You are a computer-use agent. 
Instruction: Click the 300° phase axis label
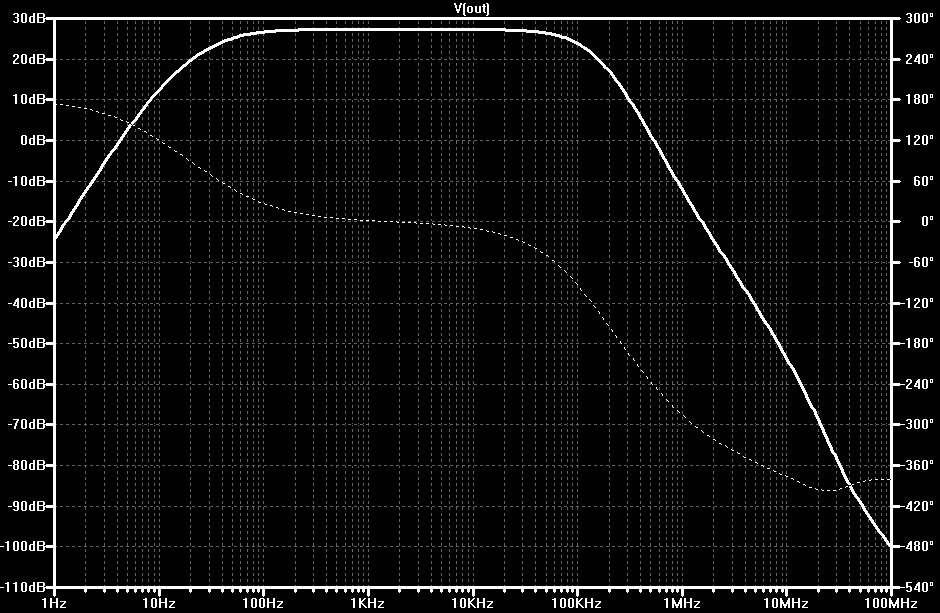tap(919, 19)
